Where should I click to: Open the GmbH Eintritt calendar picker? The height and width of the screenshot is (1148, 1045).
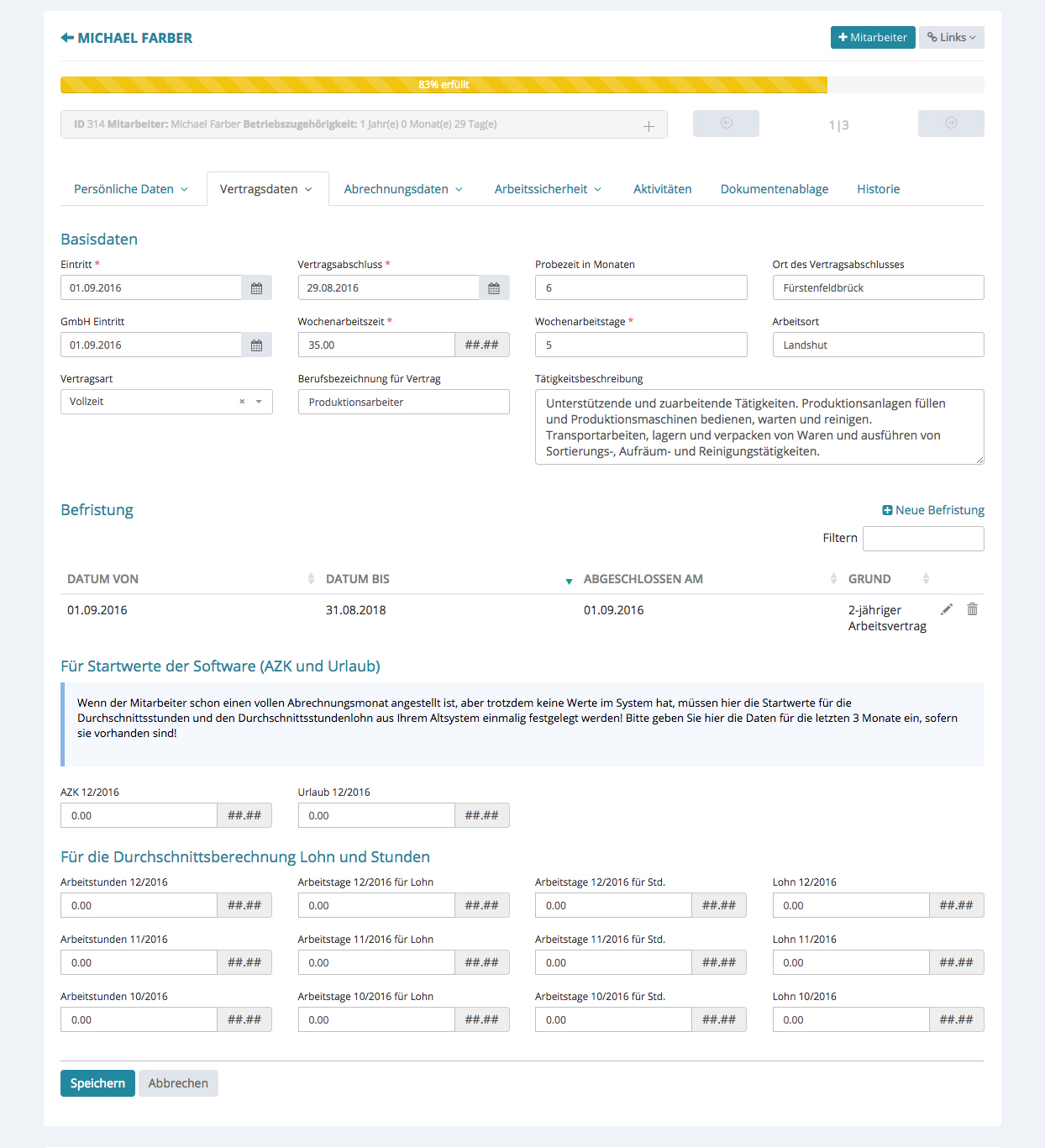click(x=256, y=345)
